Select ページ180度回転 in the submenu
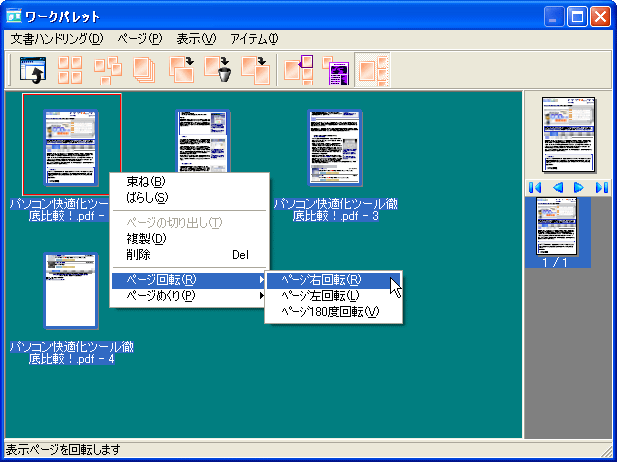The height and width of the screenshot is (462, 617). click(330, 312)
